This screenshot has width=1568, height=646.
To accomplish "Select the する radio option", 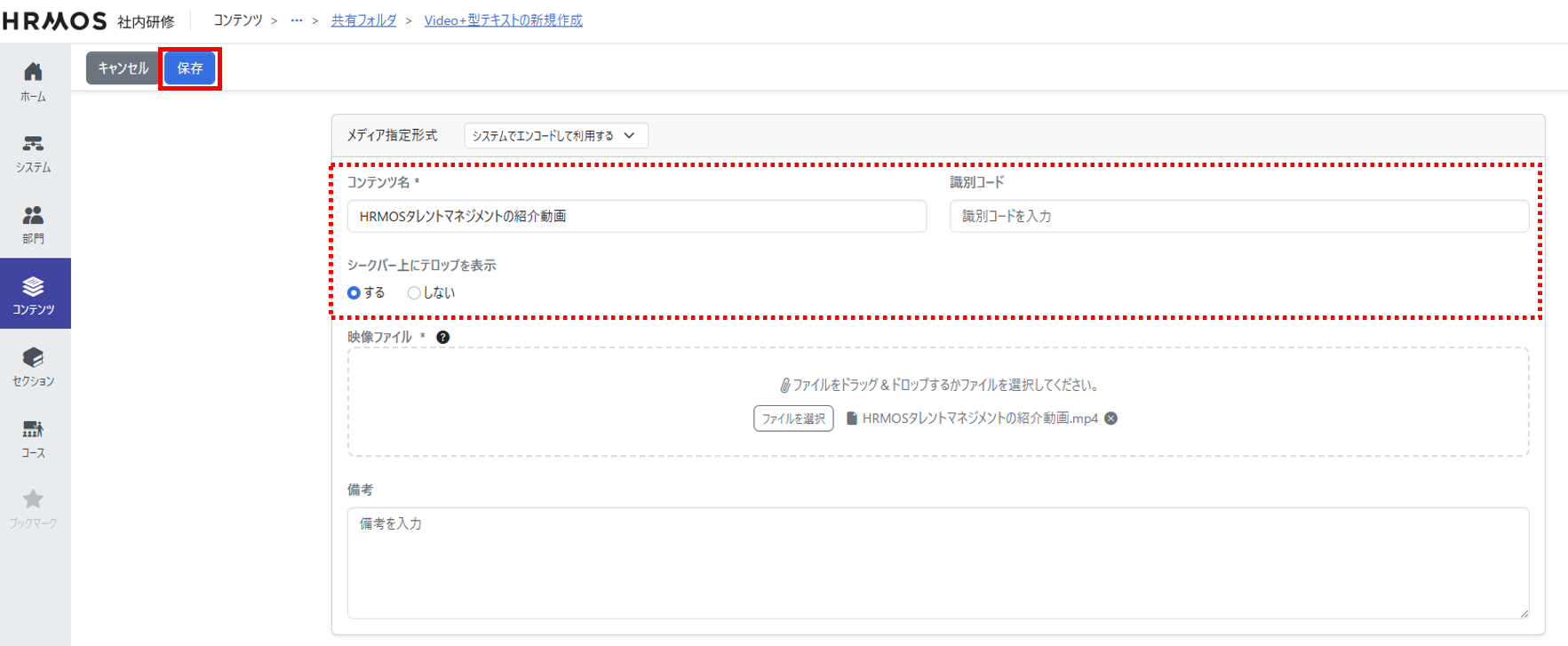I will (354, 293).
